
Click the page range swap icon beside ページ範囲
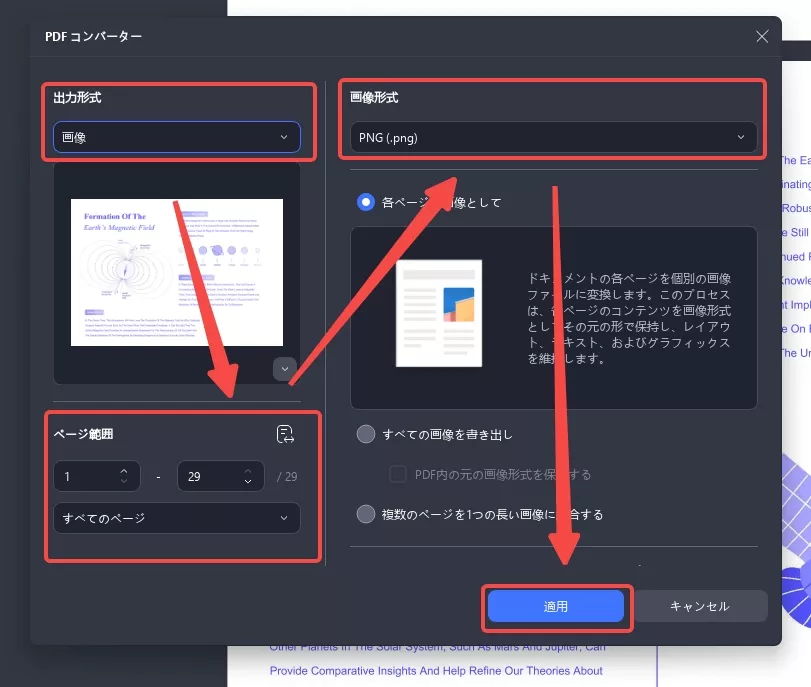pyautogui.click(x=285, y=434)
